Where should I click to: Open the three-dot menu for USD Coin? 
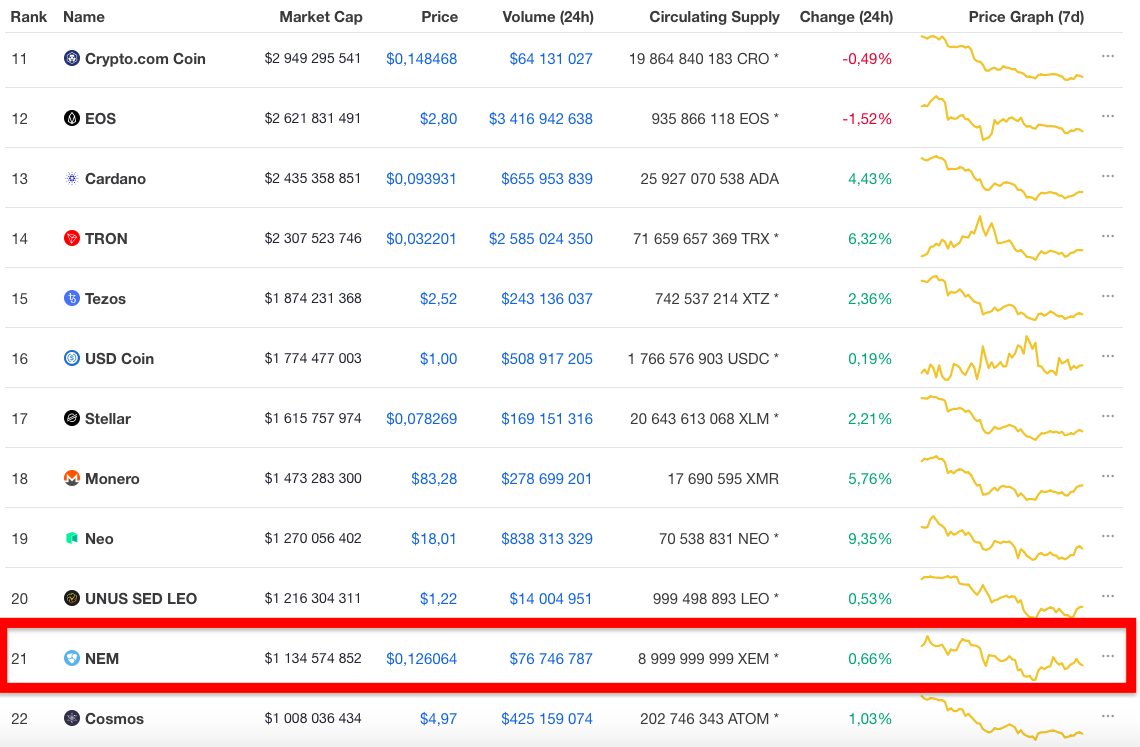point(1107,356)
